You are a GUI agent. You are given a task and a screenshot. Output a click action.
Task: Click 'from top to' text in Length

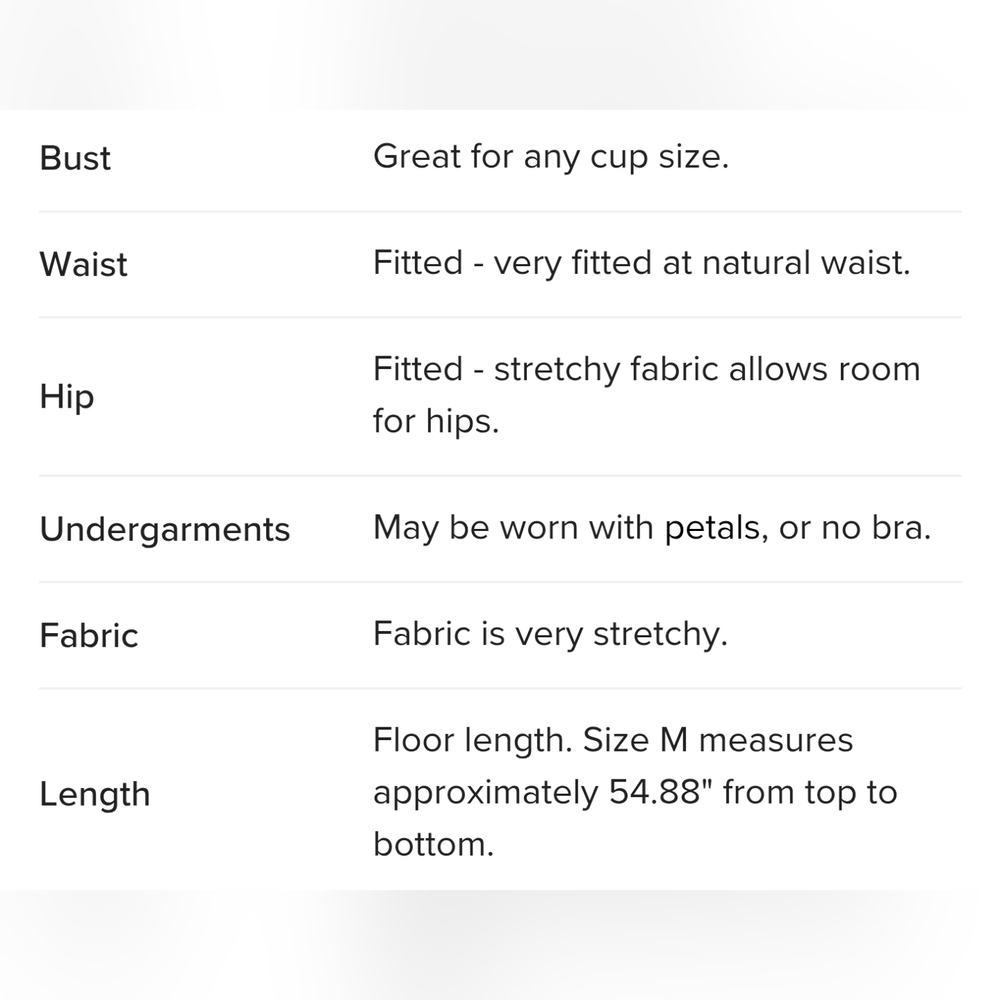click(810, 793)
